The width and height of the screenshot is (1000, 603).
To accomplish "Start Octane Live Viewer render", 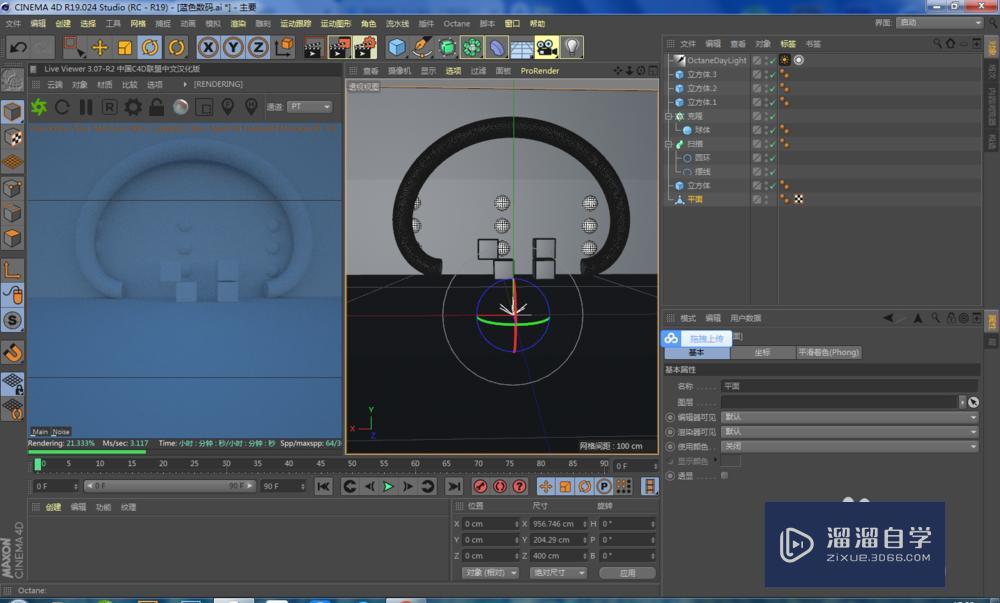I will click(39, 107).
